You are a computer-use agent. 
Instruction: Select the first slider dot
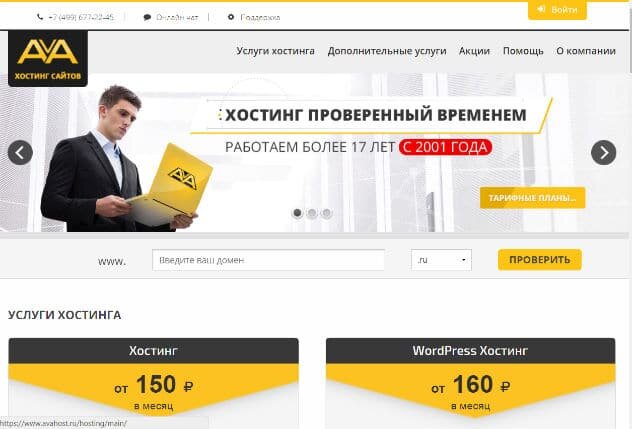tap(297, 212)
